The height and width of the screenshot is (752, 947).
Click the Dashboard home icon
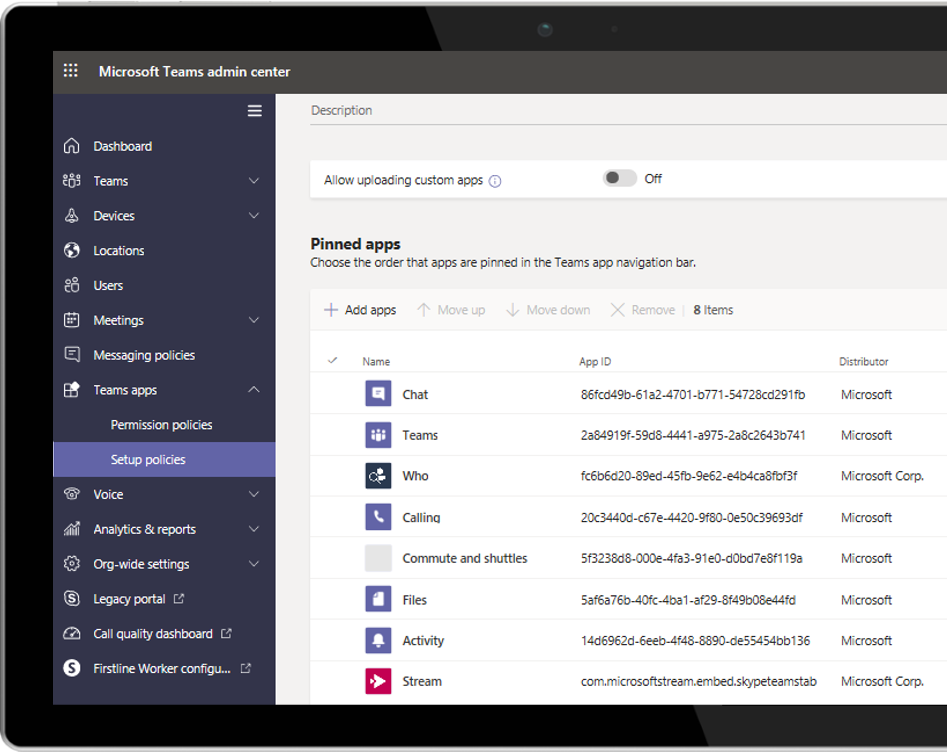(x=71, y=146)
